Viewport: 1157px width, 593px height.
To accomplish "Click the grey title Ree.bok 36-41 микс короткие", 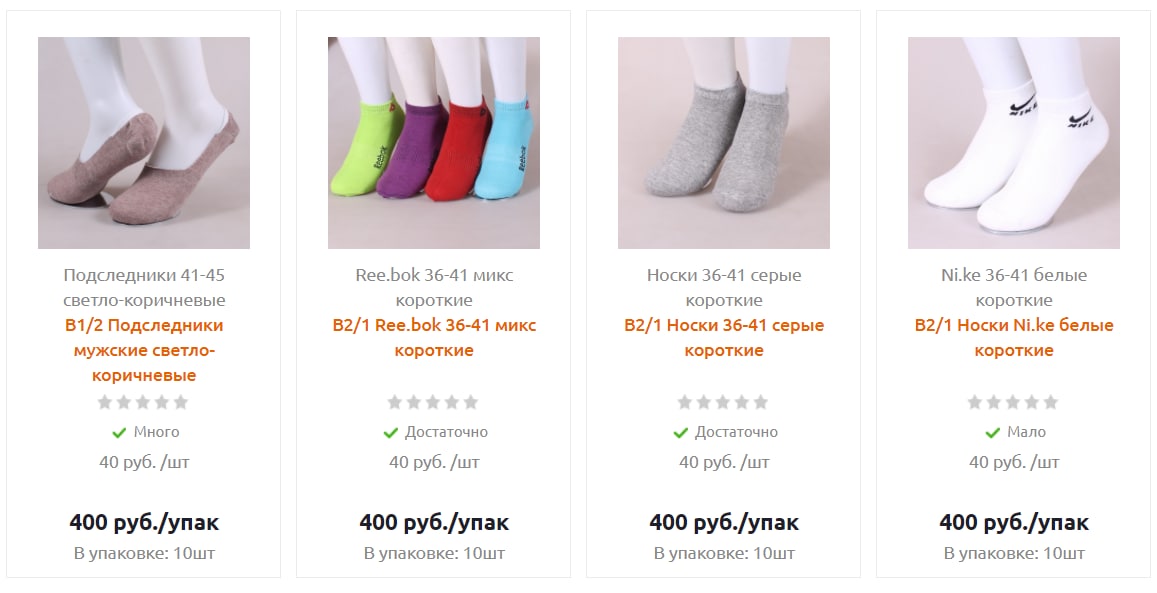I will [x=434, y=288].
